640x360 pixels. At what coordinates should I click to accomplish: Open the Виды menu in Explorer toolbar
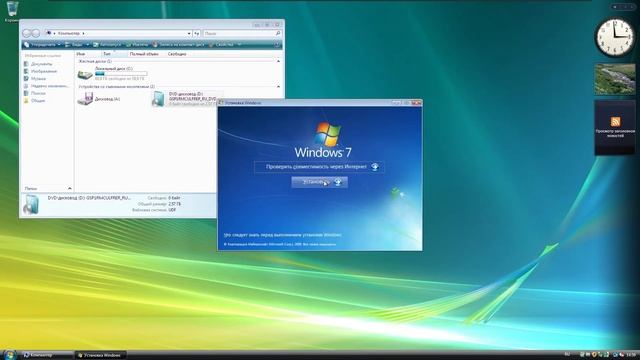77,44
